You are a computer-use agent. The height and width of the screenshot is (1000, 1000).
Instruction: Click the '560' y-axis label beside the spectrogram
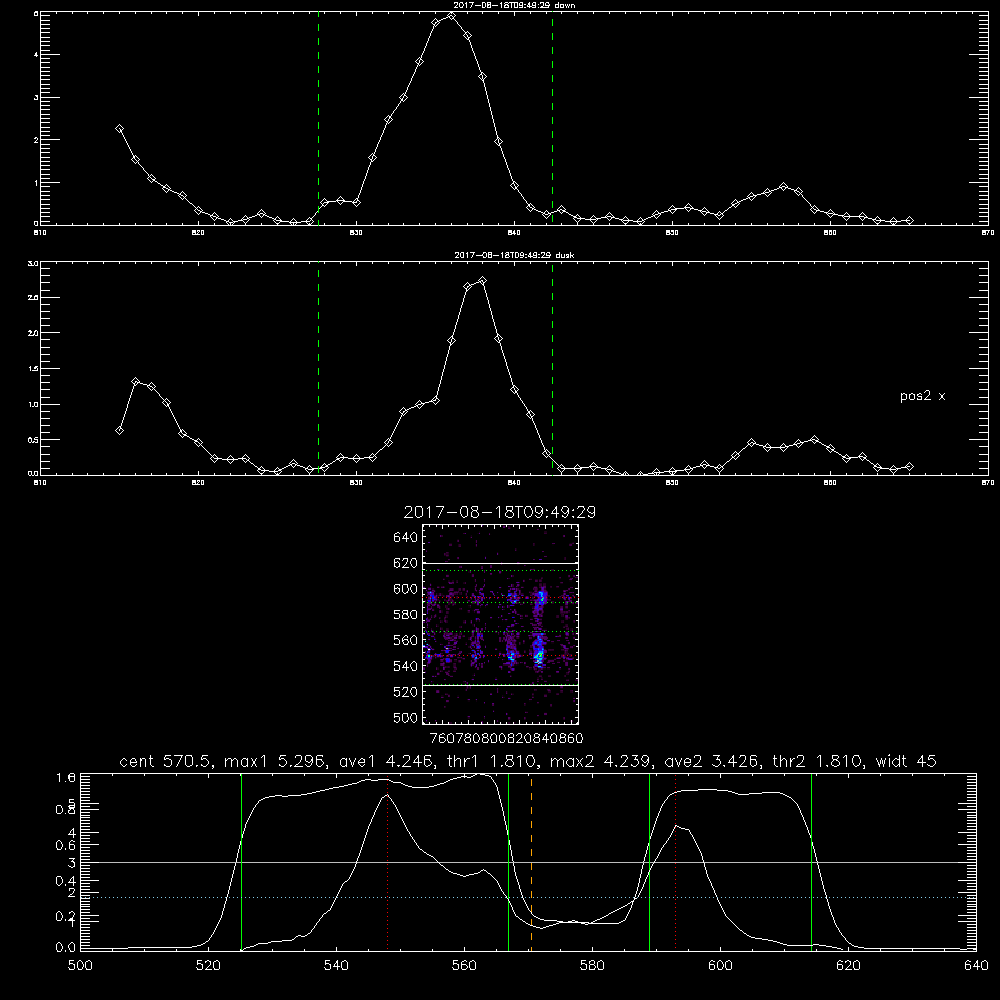(406, 640)
